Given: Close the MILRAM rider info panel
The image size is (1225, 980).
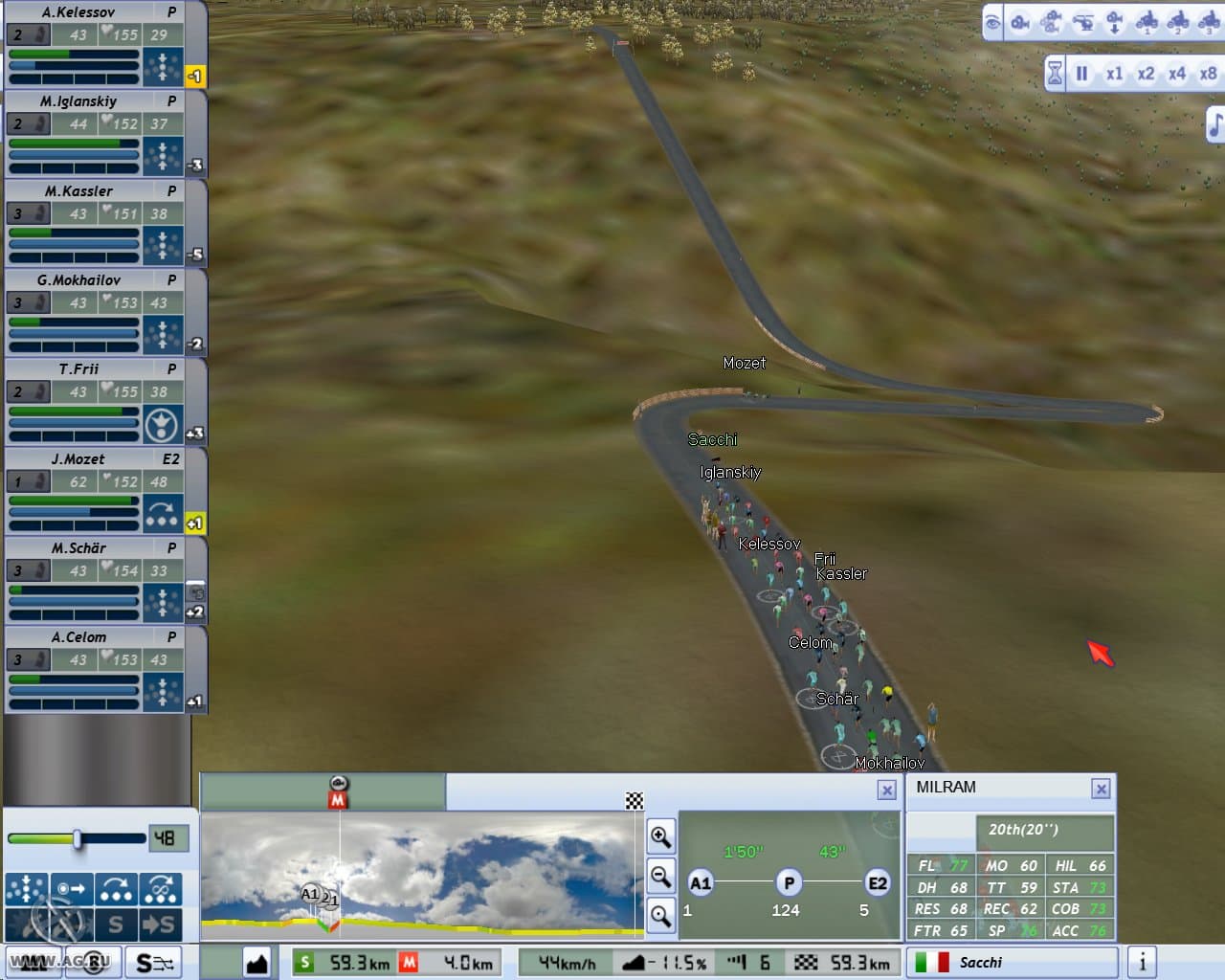Looking at the screenshot, I should pos(1101,789).
